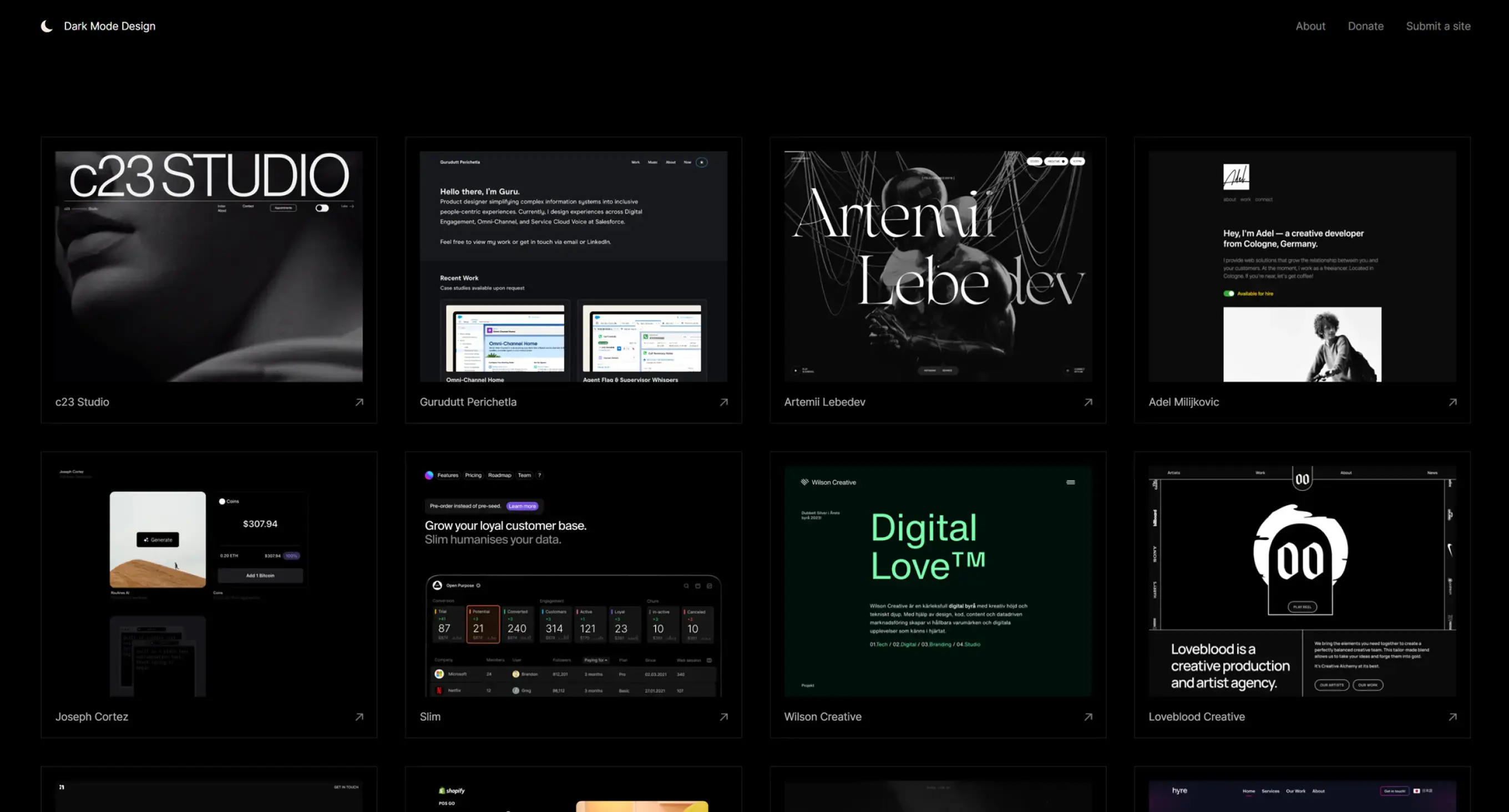Screen dimensions: 1509x812
Task: Click the Dark Mode Design title
Action: click(109, 26)
